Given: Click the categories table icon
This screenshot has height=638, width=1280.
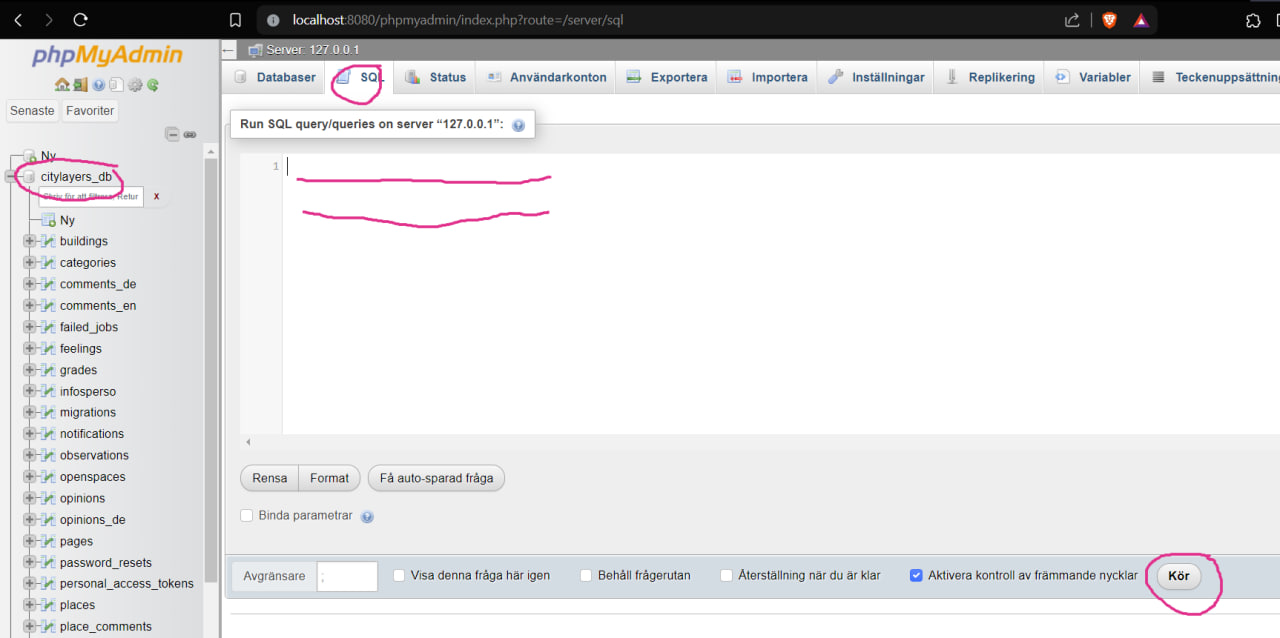Looking at the screenshot, I should [48, 263].
